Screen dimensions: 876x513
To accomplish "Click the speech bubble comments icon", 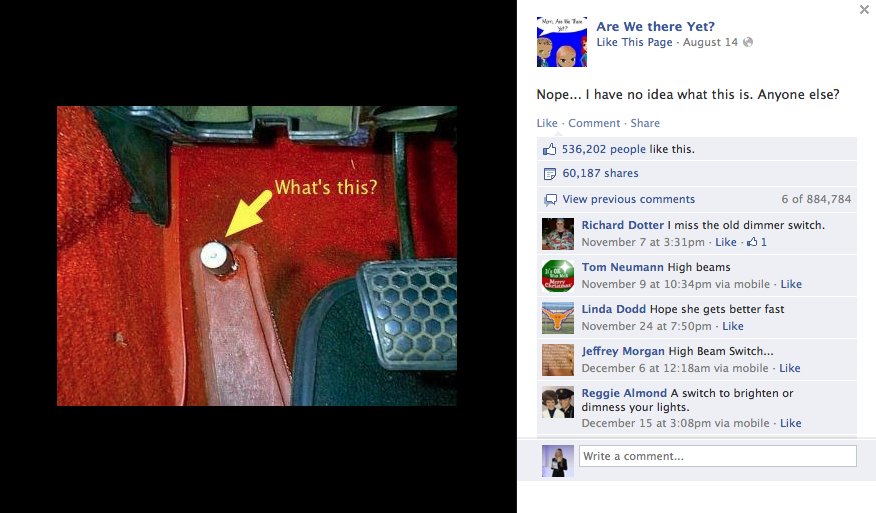I will coord(550,200).
